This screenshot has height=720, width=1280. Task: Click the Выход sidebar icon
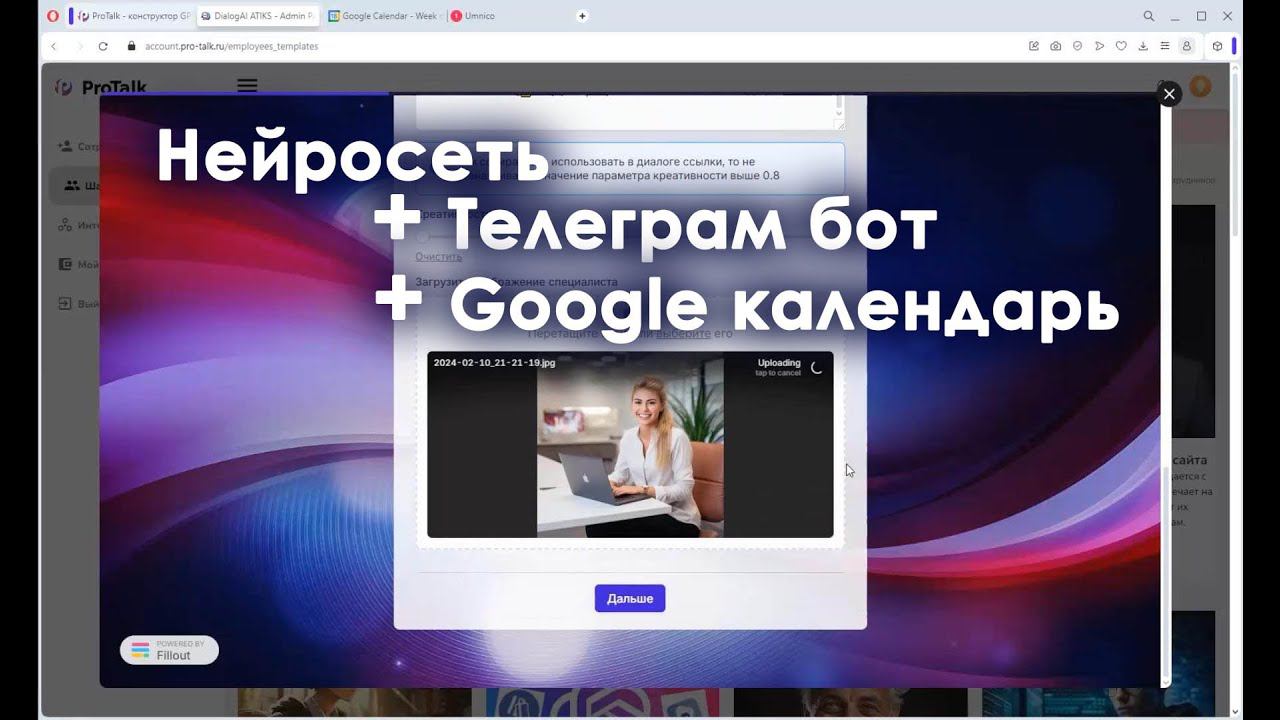click(64, 303)
